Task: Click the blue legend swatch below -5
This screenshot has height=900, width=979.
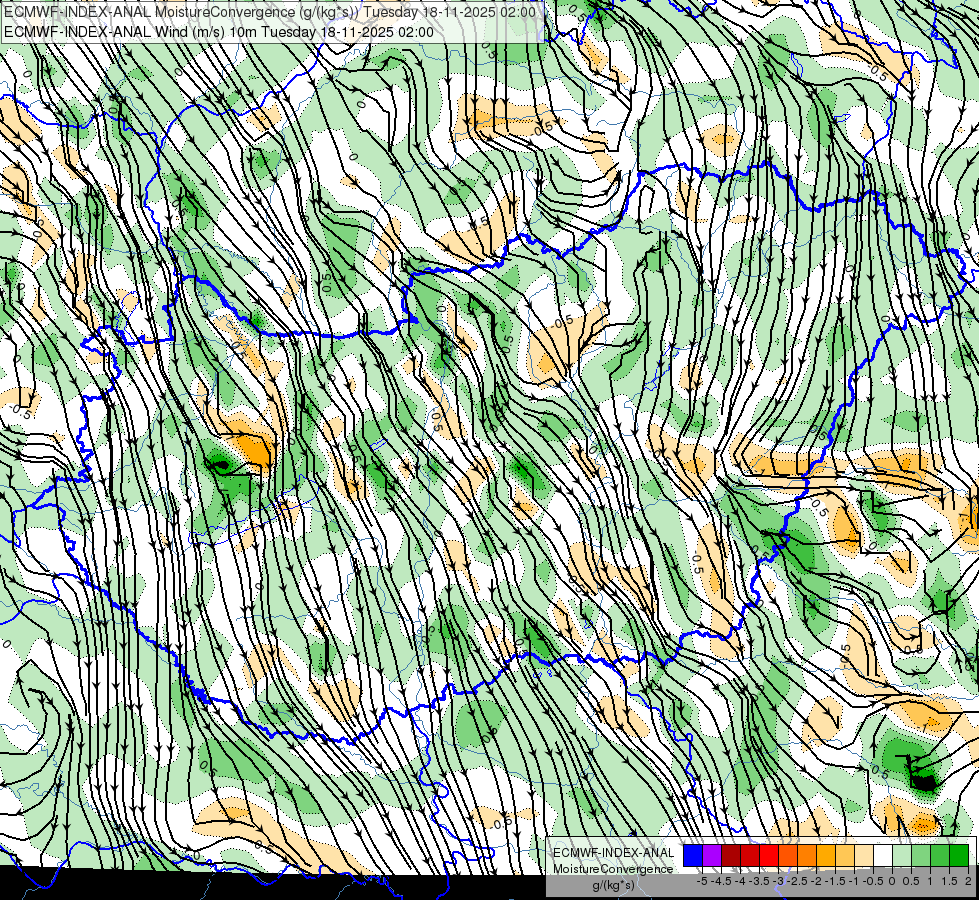Action: pos(693,856)
